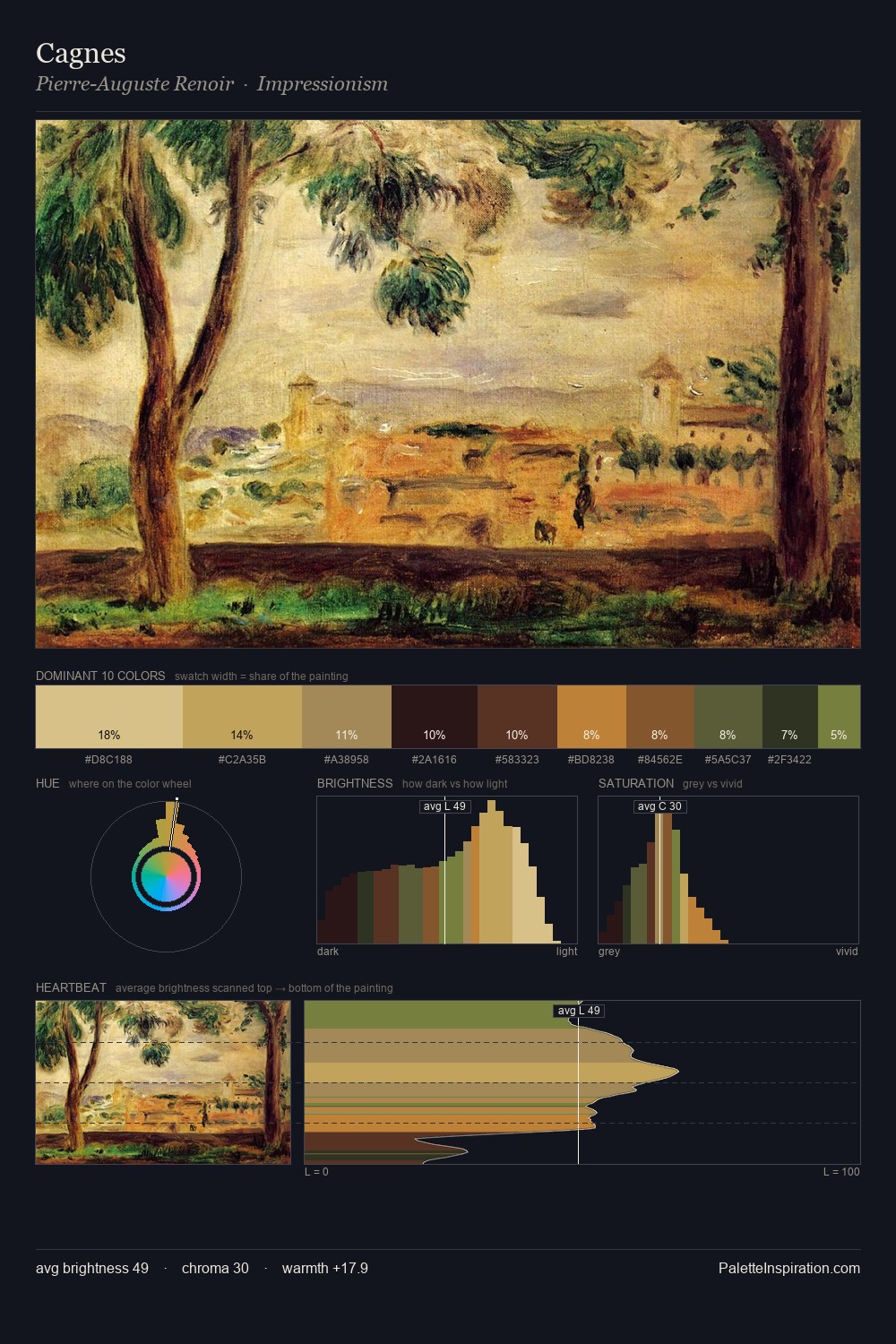896x1344 pixels.
Task: Click the PaletteInspiration.com link
Action: pyautogui.click(x=789, y=1268)
